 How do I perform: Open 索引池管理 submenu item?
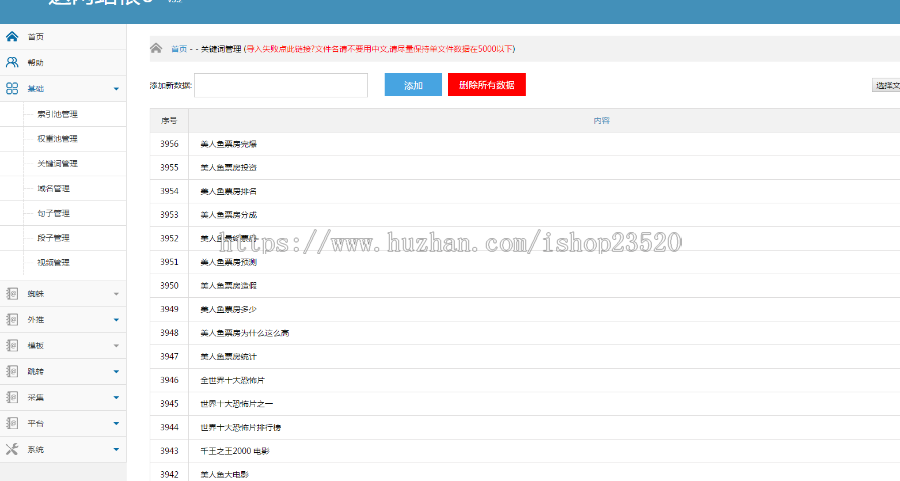coord(57,114)
